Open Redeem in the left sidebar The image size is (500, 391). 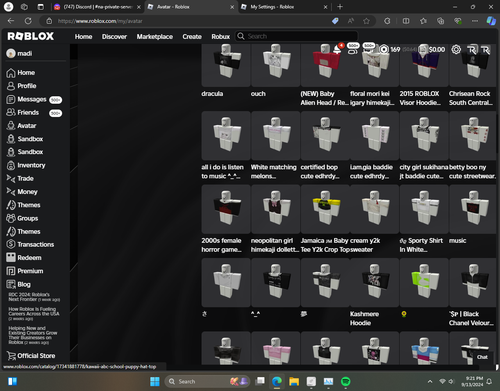point(24,258)
